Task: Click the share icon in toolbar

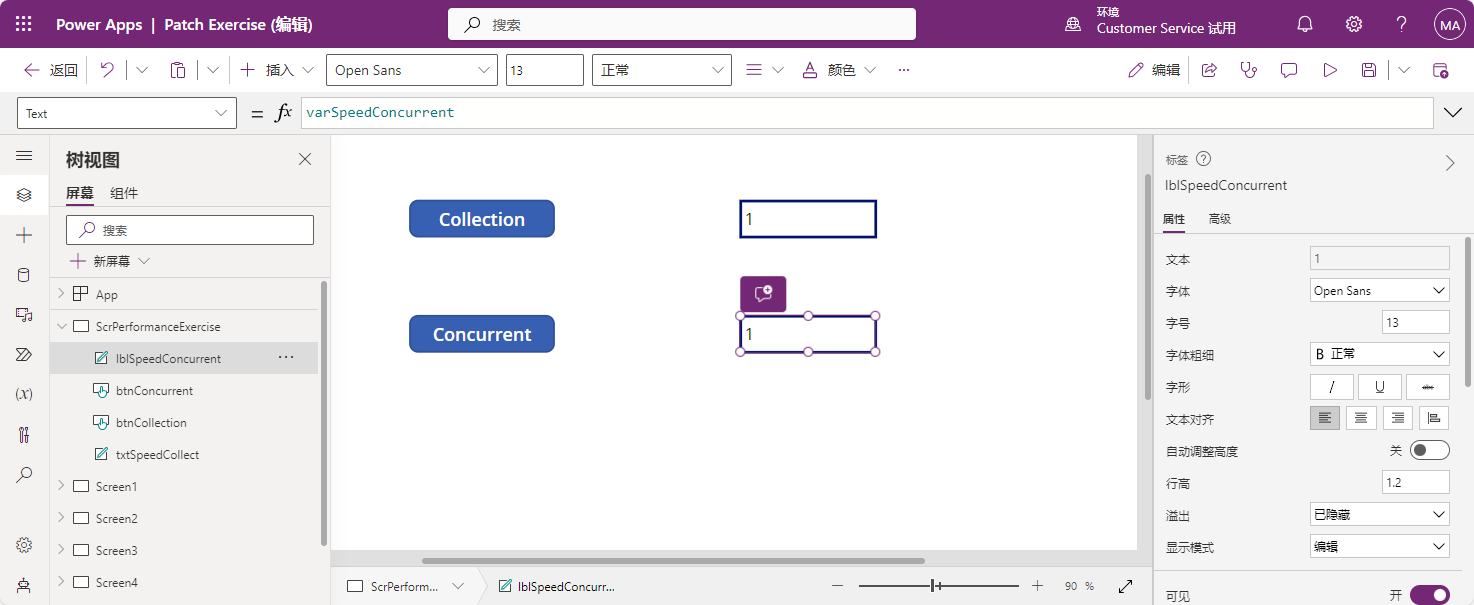Action: (x=1209, y=70)
